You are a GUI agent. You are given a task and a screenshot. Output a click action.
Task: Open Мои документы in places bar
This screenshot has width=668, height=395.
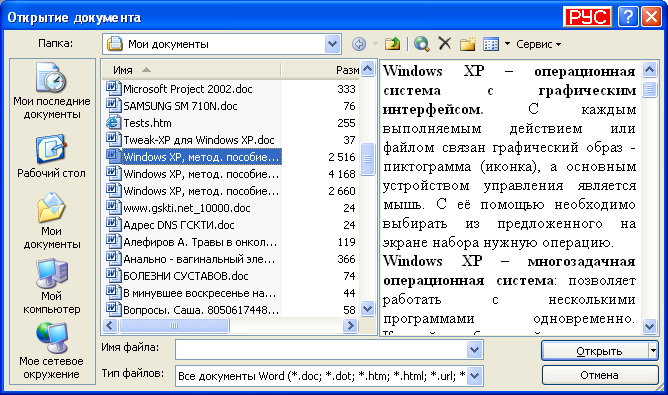pyautogui.click(x=52, y=221)
